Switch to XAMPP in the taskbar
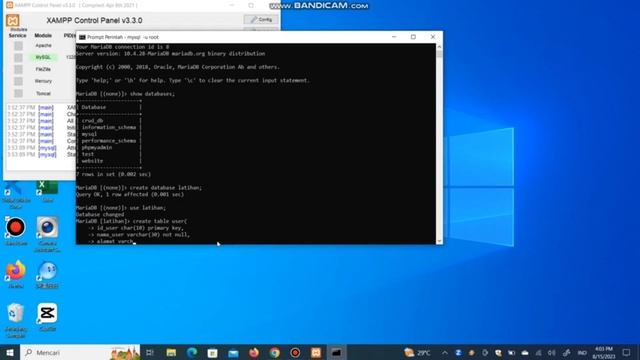The height and width of the screenshot is (360, 640). click(316, 352)
